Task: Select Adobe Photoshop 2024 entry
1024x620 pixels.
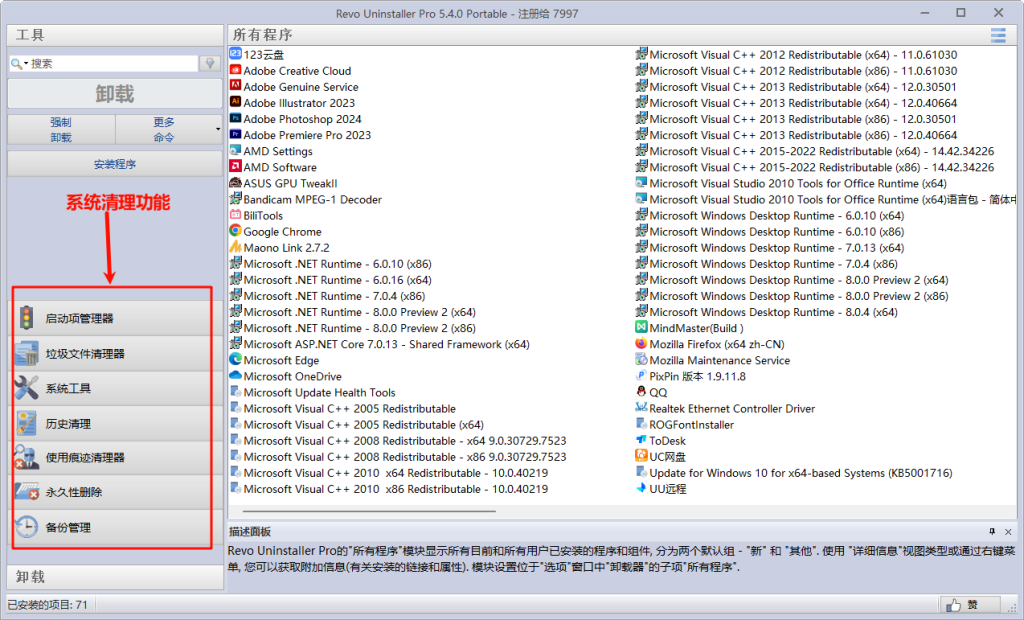Action: (302, 119)
